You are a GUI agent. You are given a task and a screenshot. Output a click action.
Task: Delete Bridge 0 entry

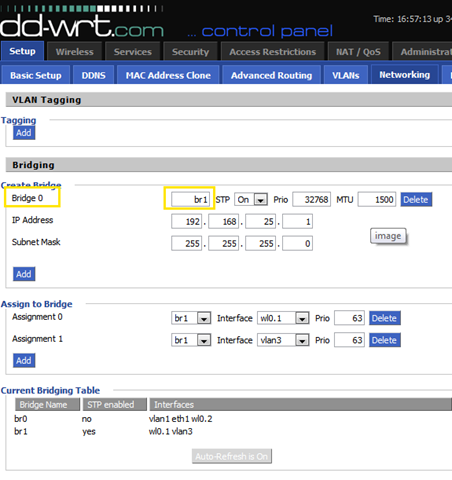(416, 200)
